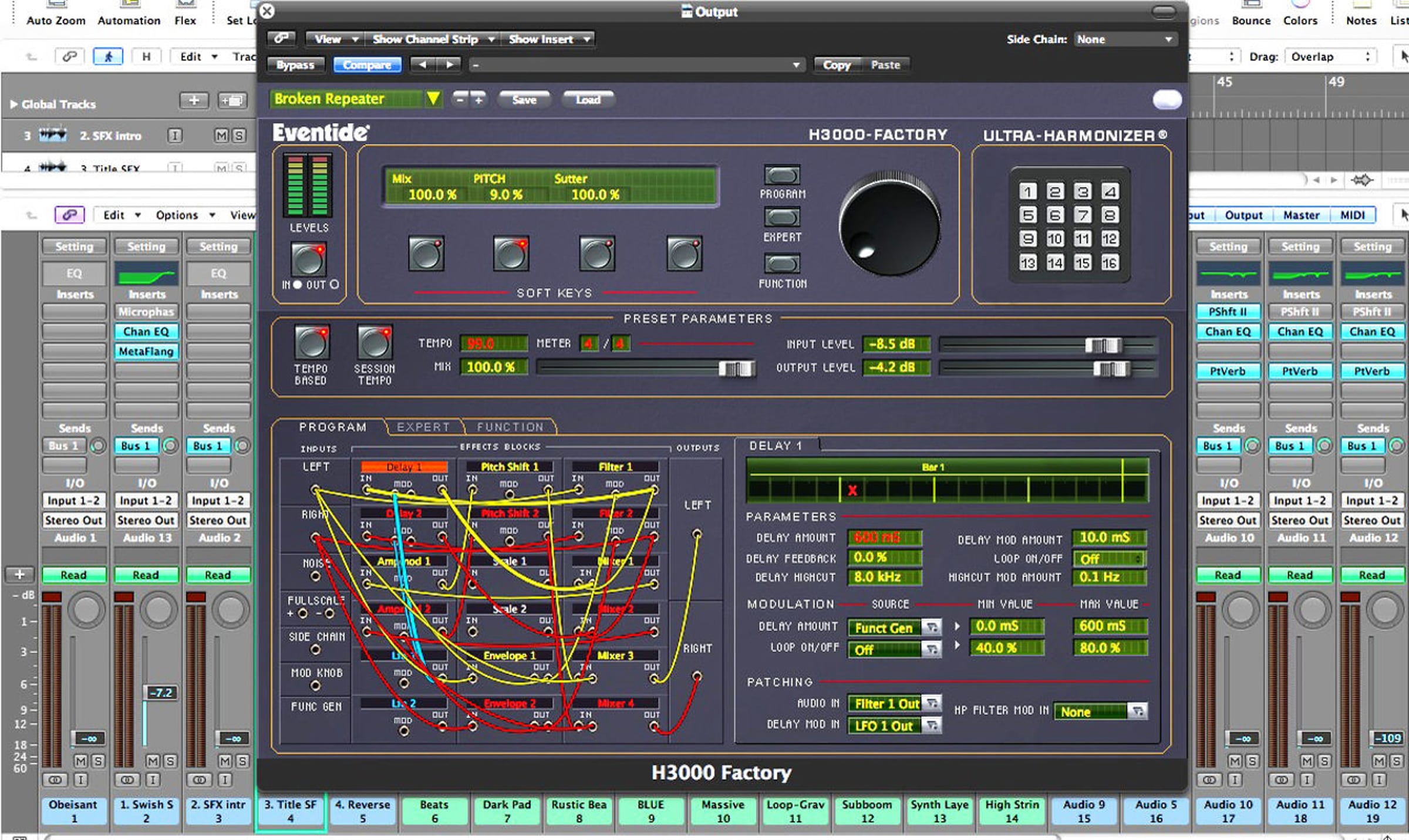Solo the 2. SFX Intro track
Image resolution: width=1409 pixels, height=840 pixels.
tap(238, 136)
